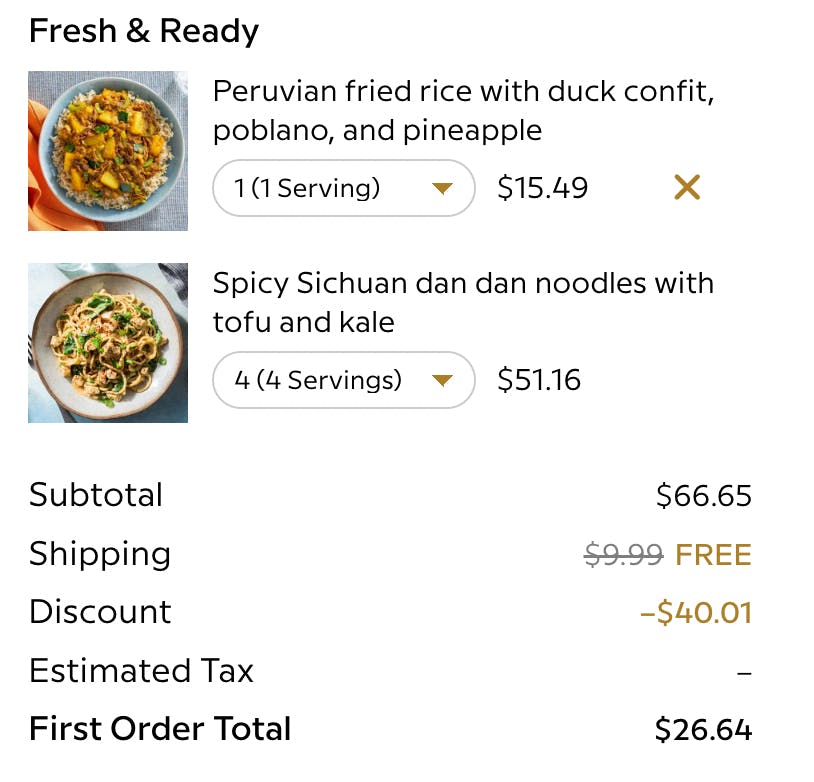Click the "Fresh & Ready" section heading

(144, 31)
